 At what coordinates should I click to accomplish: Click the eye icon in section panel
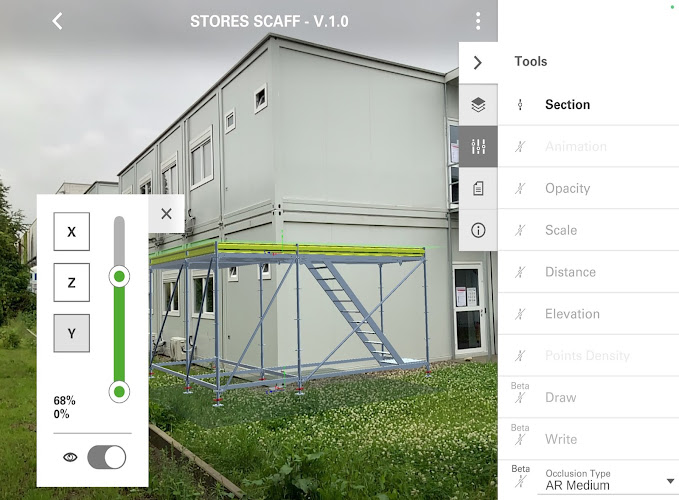click(70, 457)
